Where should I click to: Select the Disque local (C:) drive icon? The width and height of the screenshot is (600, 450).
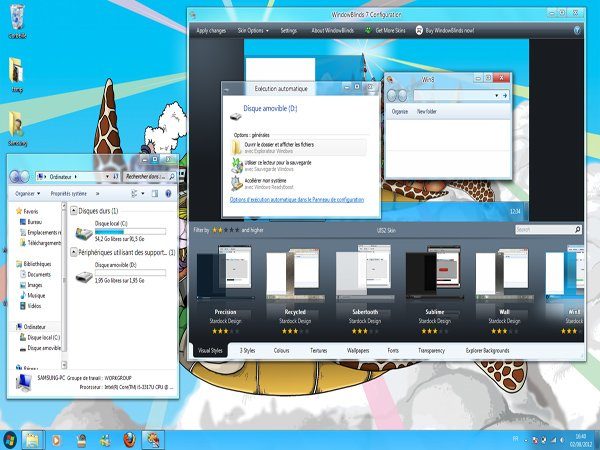pyautogui.click(x=84, y=233)
